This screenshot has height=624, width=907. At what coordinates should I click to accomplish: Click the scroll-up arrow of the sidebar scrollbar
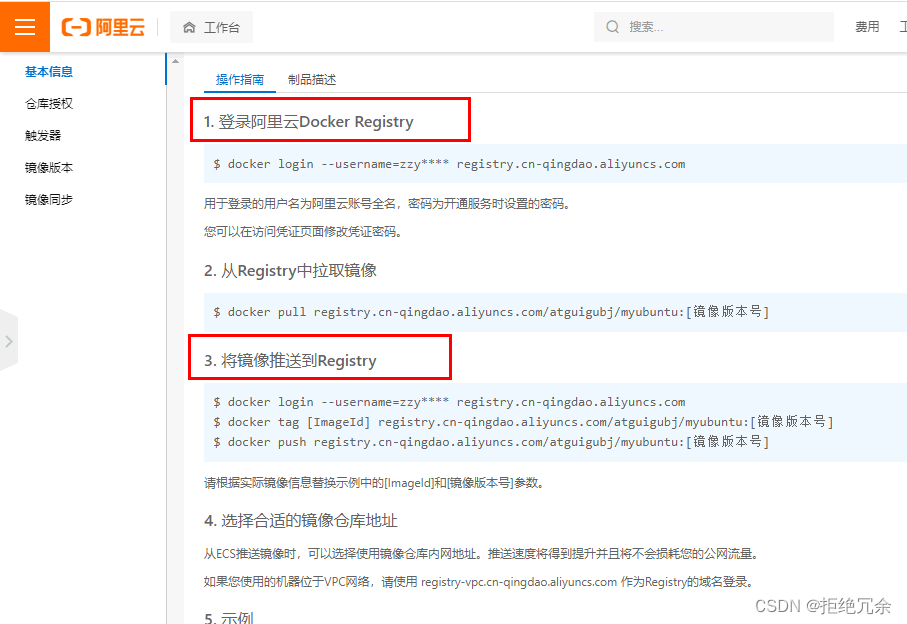click(x=175, y=61)
